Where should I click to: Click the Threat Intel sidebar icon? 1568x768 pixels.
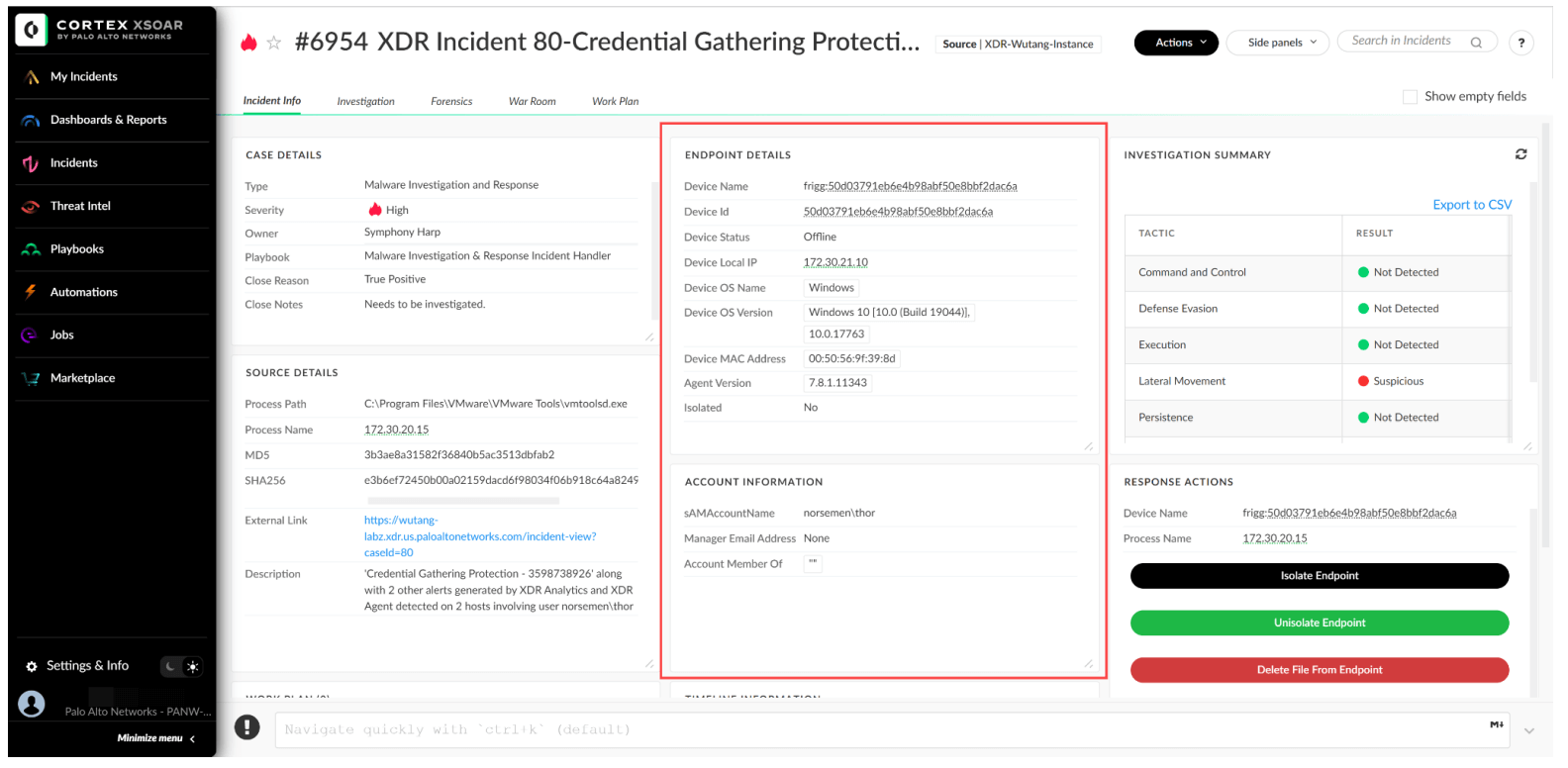pos(32,206)
